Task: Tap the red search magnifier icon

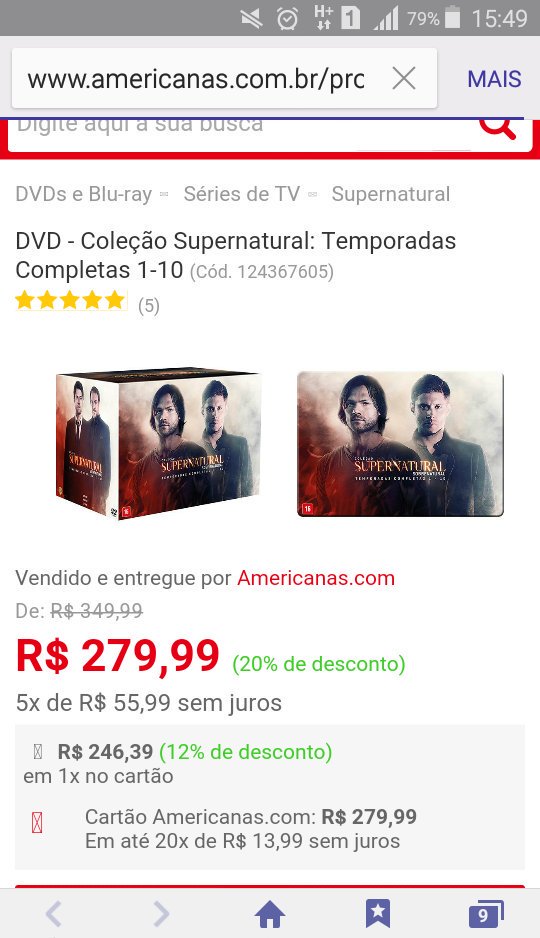Action: point(498,127)
